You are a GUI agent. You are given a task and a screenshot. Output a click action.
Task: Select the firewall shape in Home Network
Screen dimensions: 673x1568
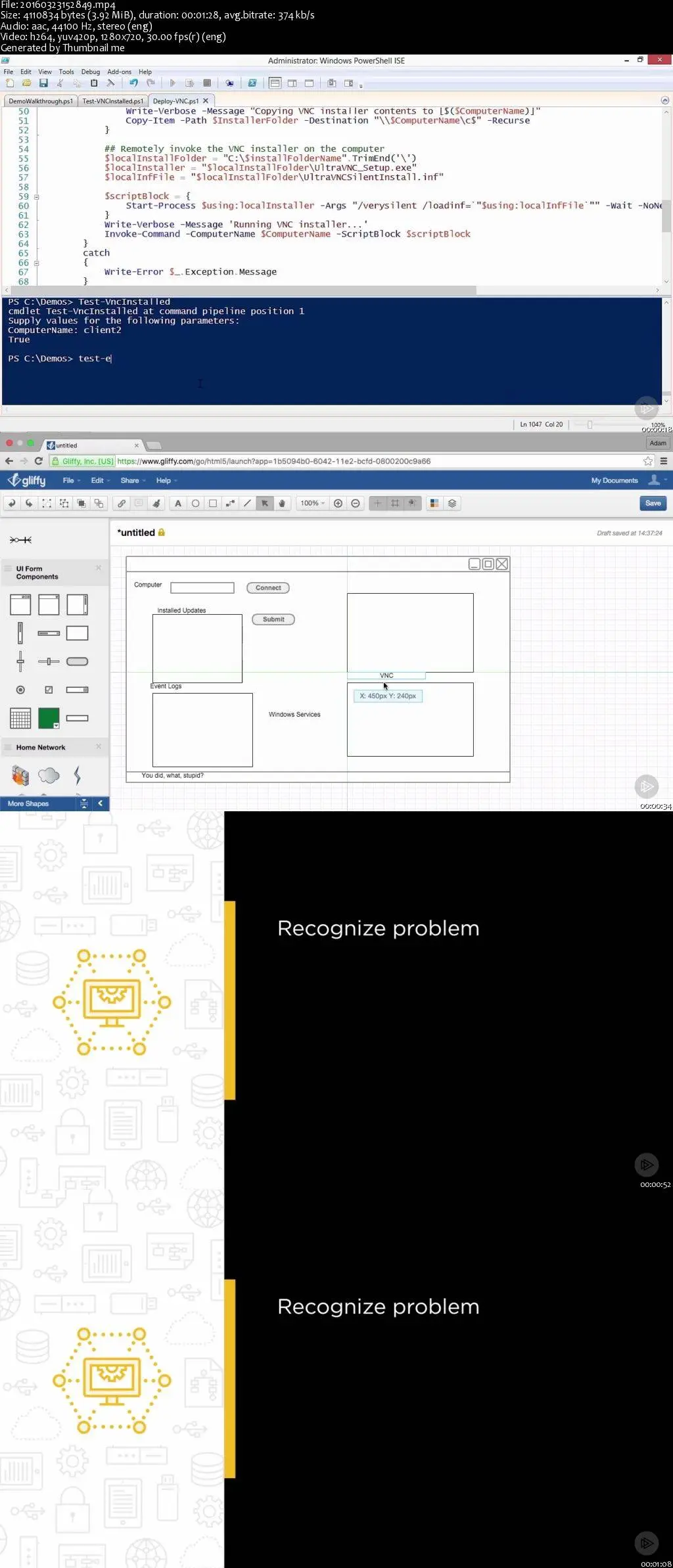20,776
